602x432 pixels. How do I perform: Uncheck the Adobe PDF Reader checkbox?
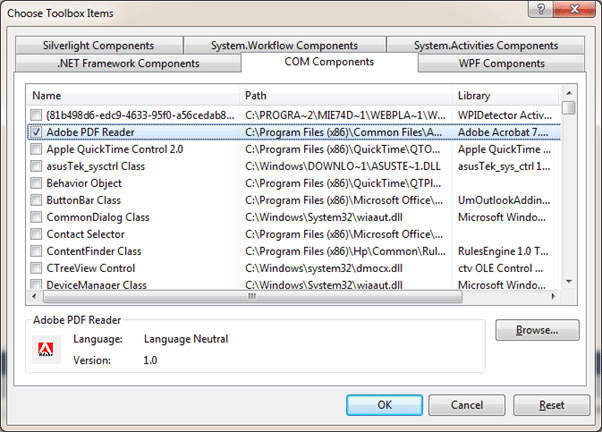(x=36, y=132)
